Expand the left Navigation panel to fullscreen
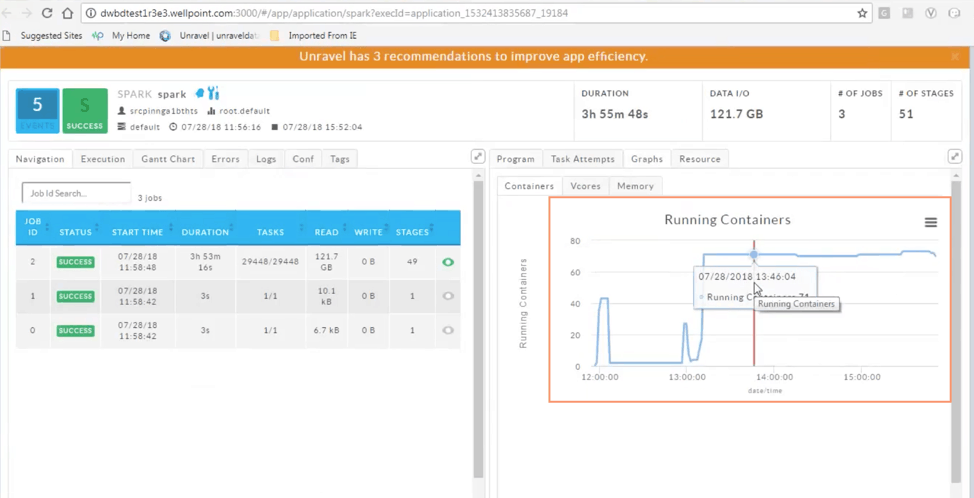The image size is (974, 498). [478, 157]
